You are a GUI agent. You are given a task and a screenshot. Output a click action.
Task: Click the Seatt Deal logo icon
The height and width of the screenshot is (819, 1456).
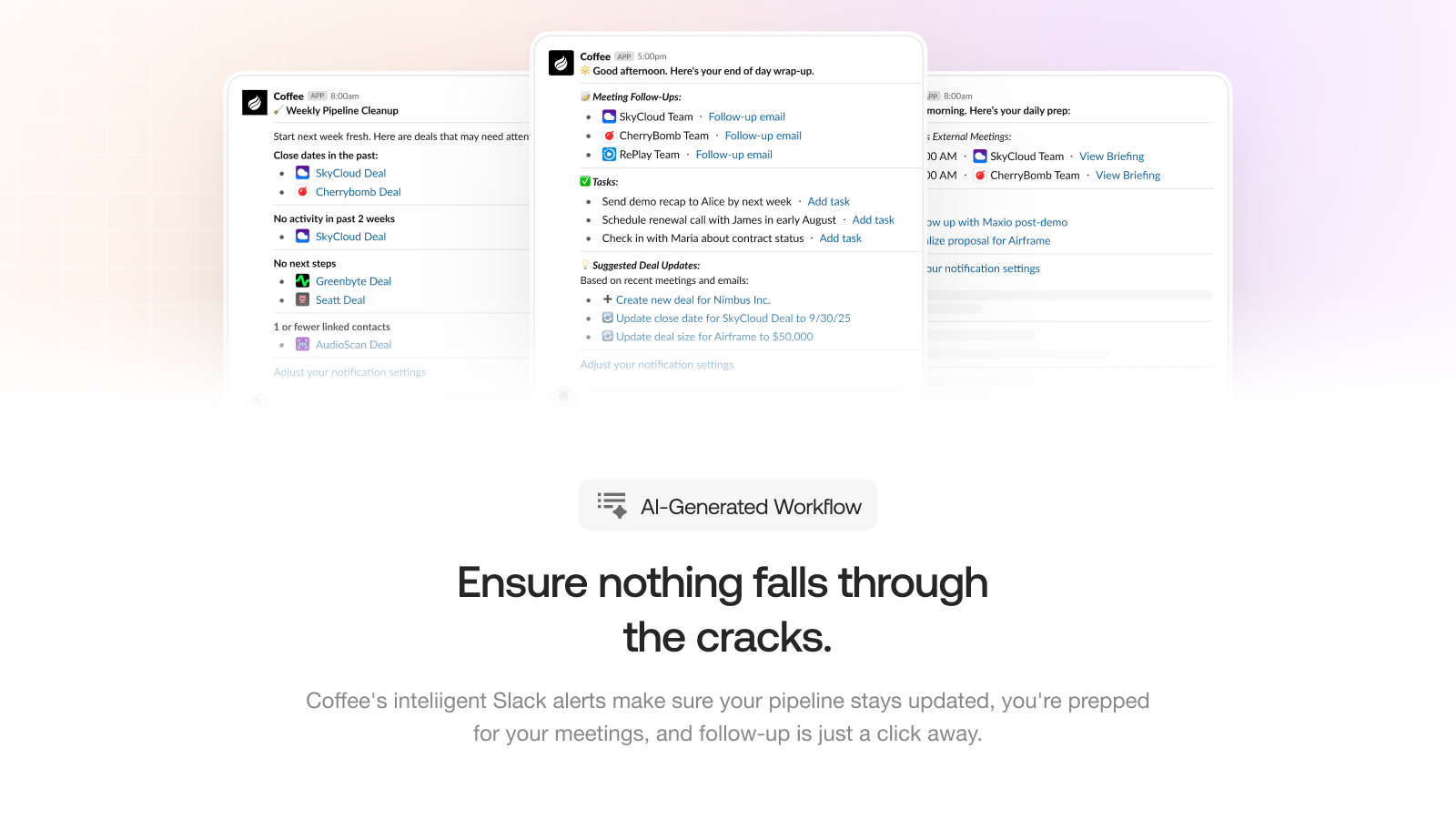pyautogui.click(x=302, y=299)
